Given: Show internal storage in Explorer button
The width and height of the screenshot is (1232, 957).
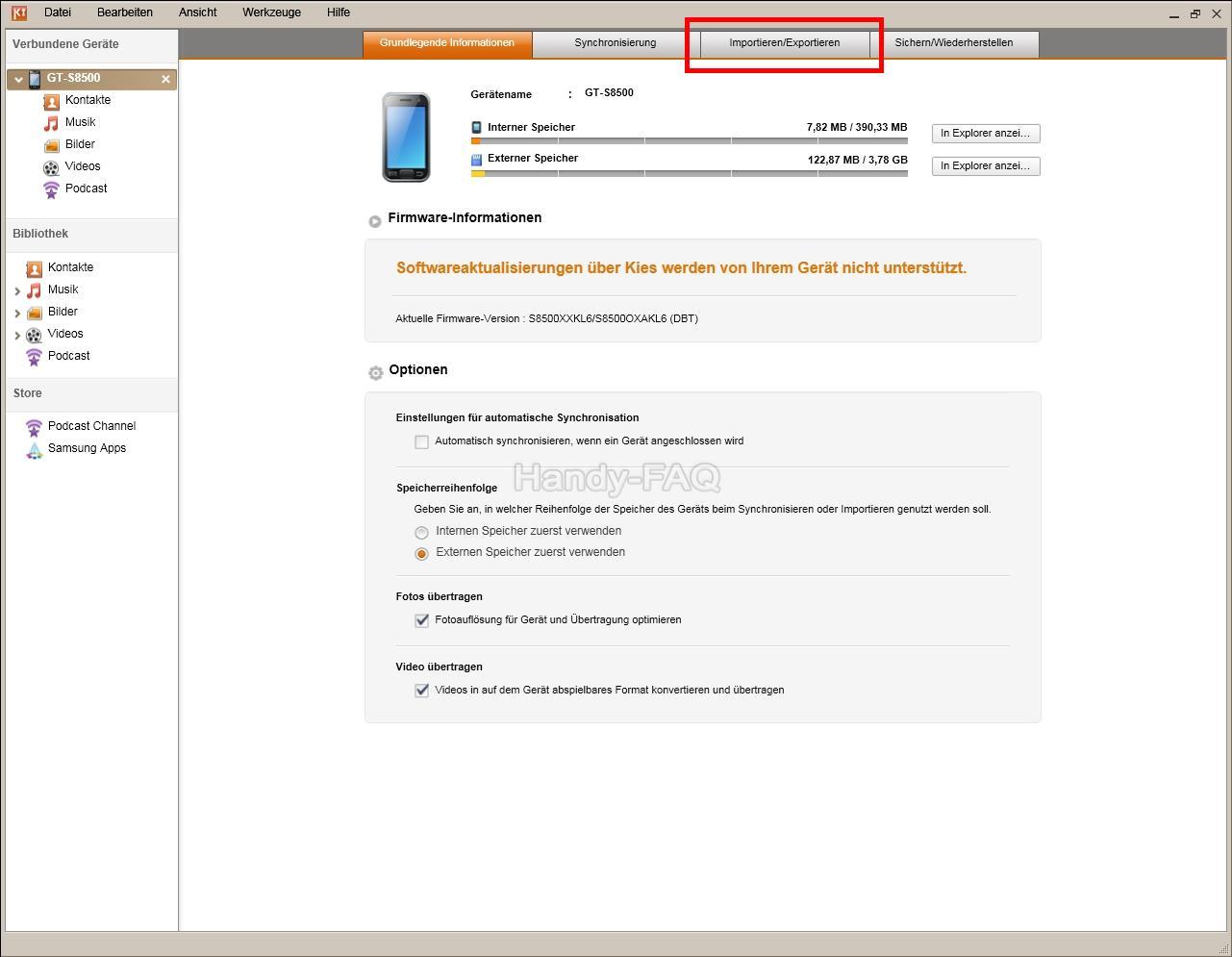Looking at the screenshot, I should point(986,134).
